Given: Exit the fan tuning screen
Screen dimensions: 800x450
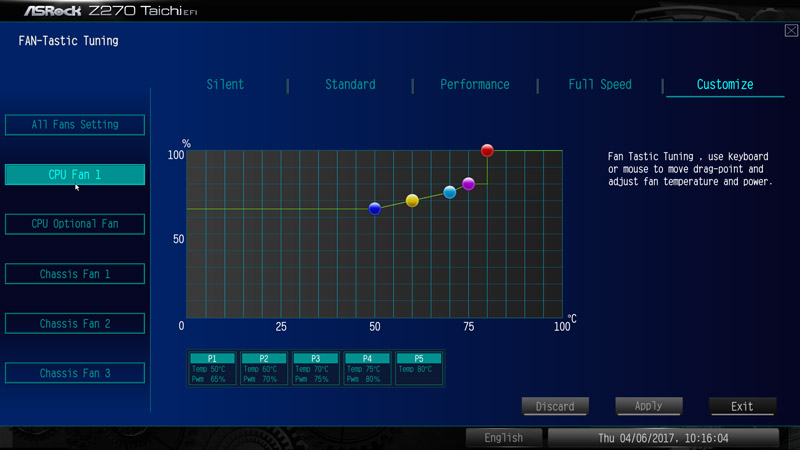Looking at the screenshot, I should (742, 406).
